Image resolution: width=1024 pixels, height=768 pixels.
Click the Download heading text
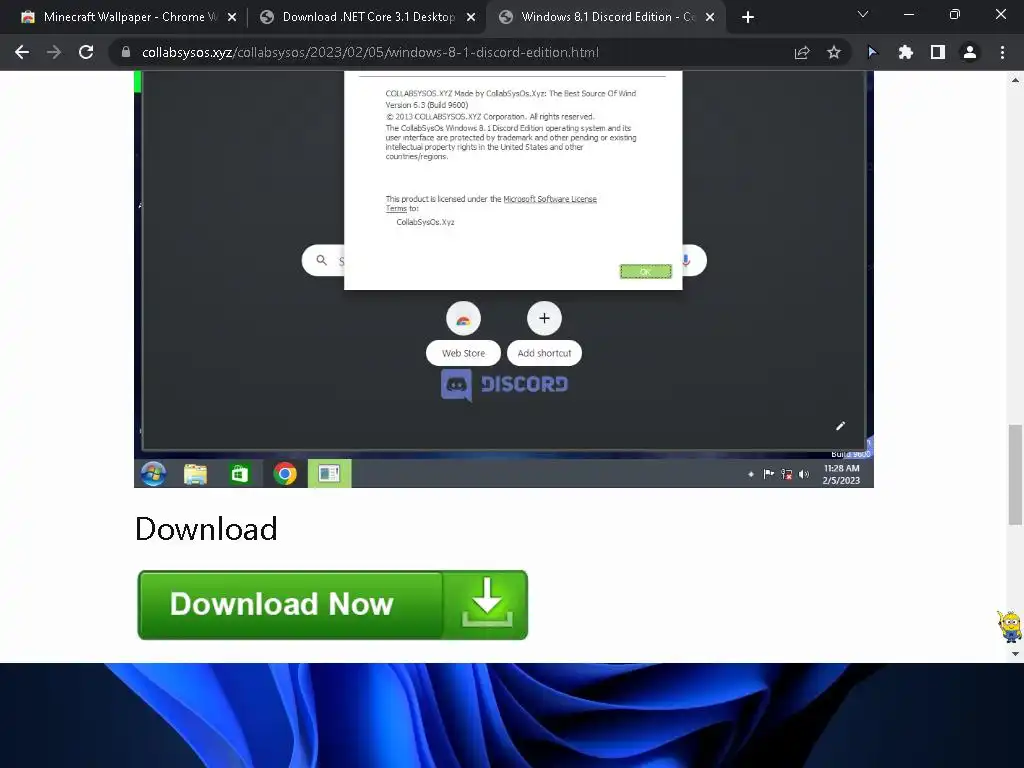pos(206,528)
